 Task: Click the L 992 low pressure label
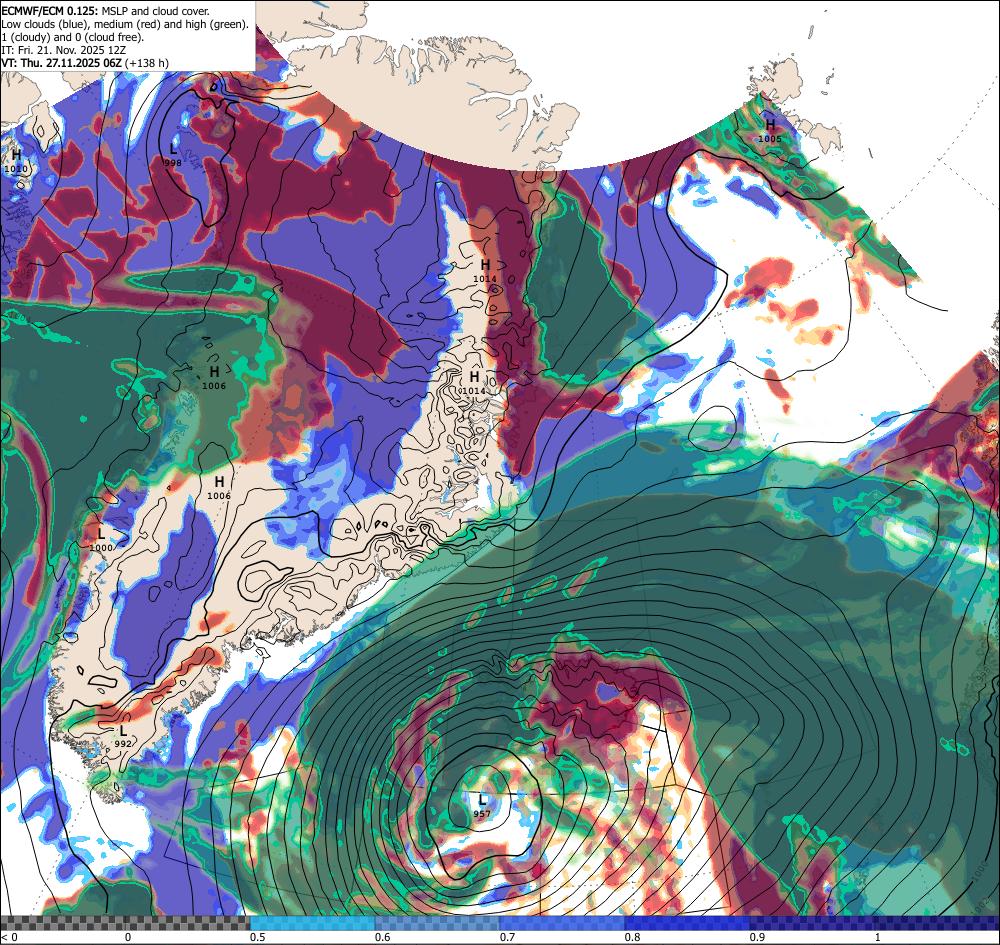(x=123, y=736)
